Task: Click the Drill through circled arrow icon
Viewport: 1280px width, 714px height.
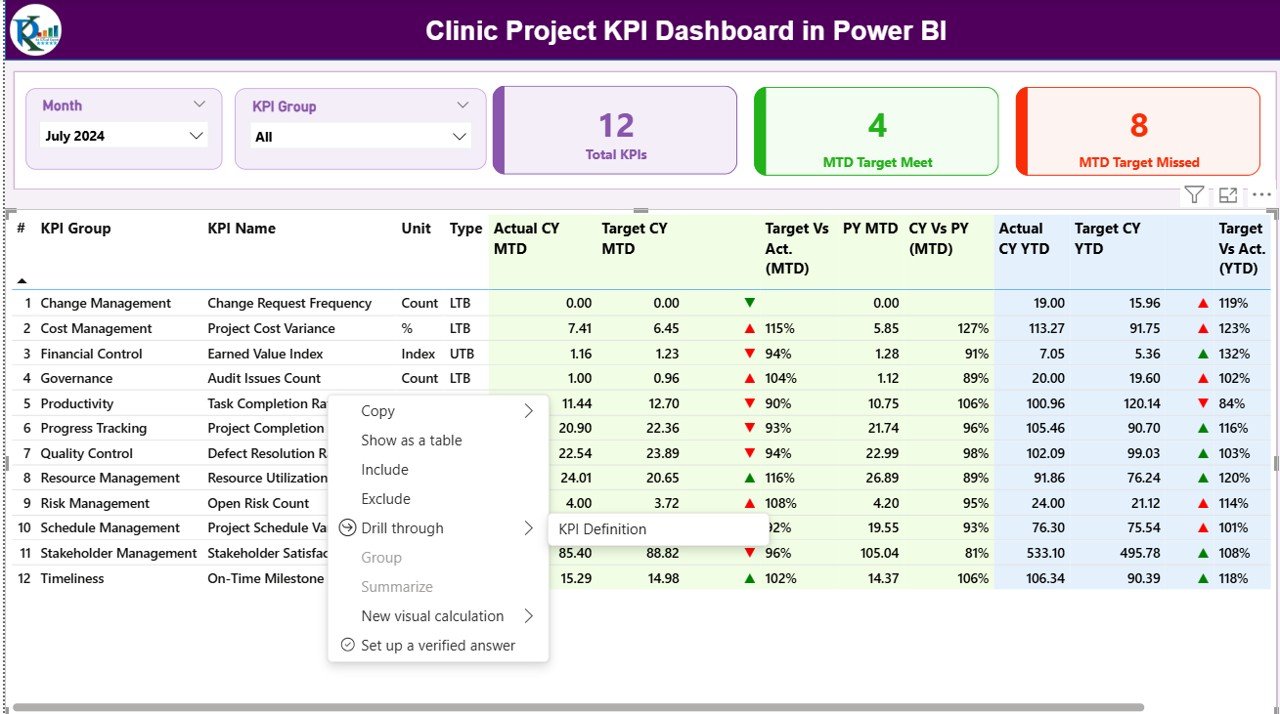Action: tap(347, 528)
